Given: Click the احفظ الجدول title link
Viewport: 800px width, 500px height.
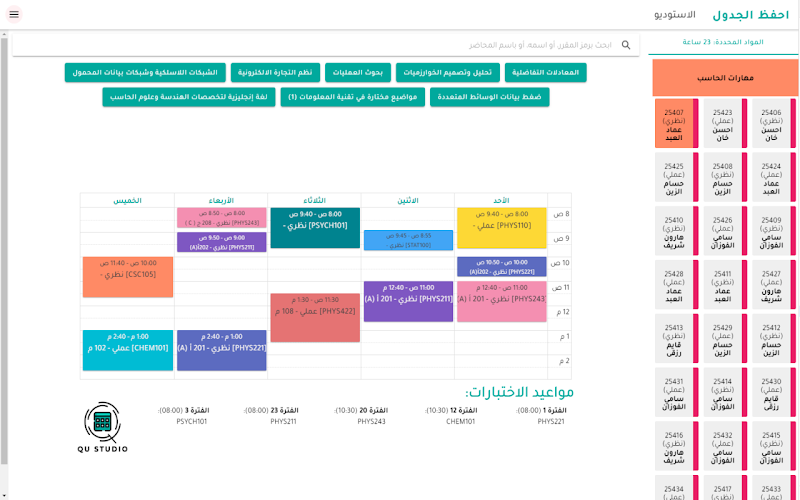Looking at the screenshot, I should click(x=751, y=15).
